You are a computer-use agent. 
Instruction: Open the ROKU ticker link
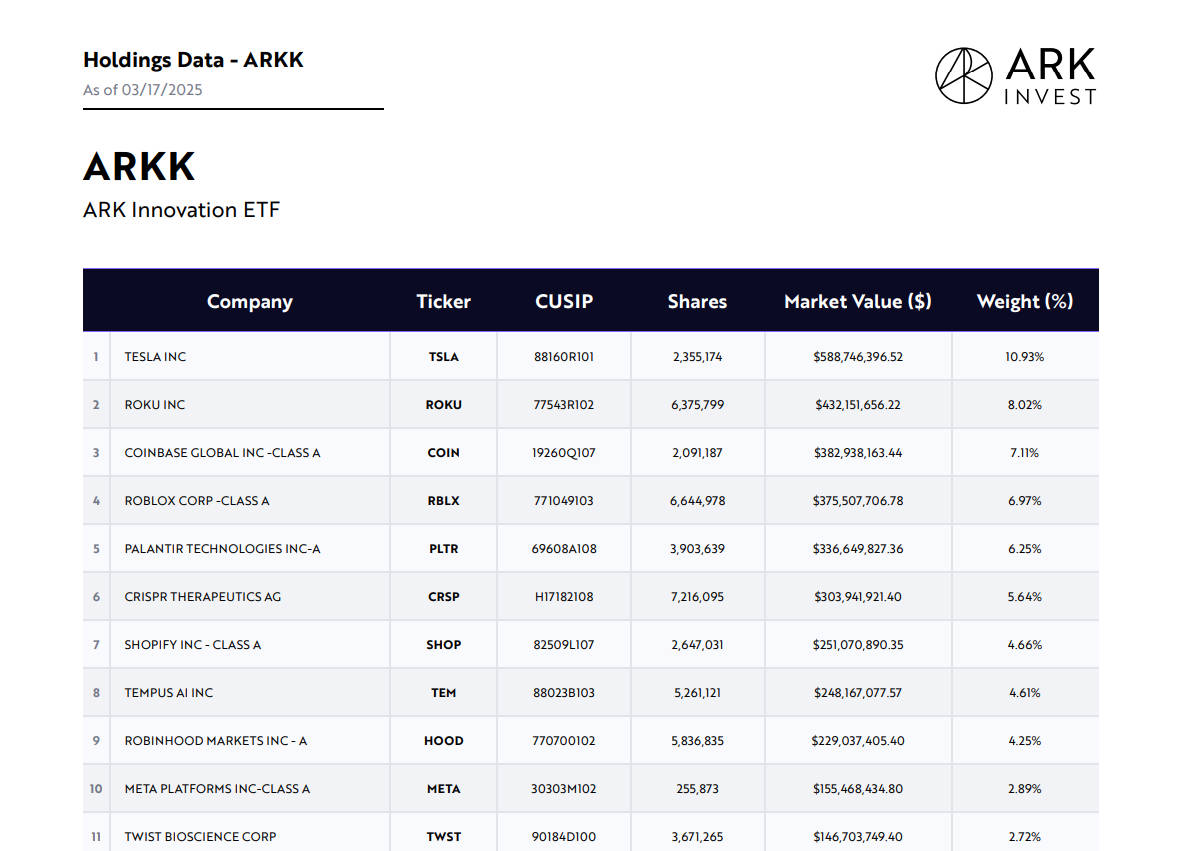click(x=443, y=404)
